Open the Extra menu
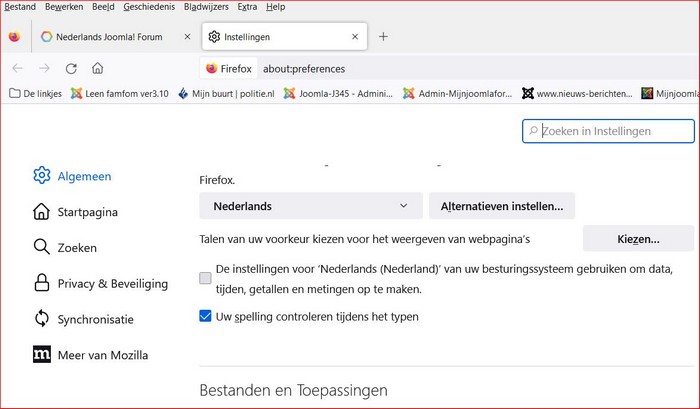The width and height of the screenshot is (700, 409). pyautogui.click(x=247, y=7)
